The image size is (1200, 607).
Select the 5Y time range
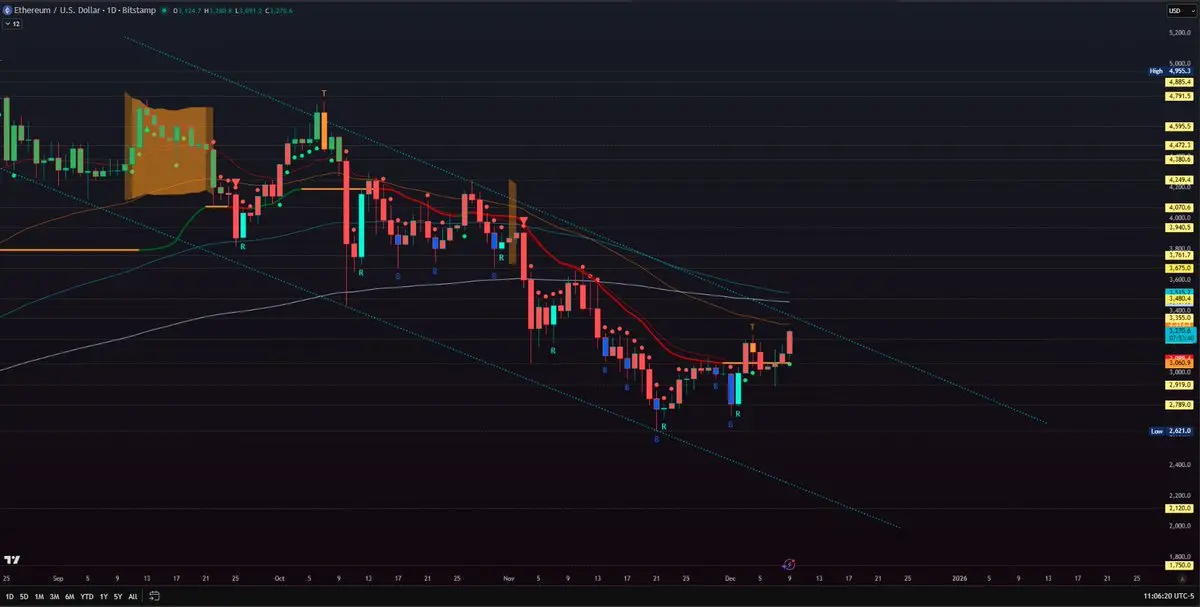(118, 597)
